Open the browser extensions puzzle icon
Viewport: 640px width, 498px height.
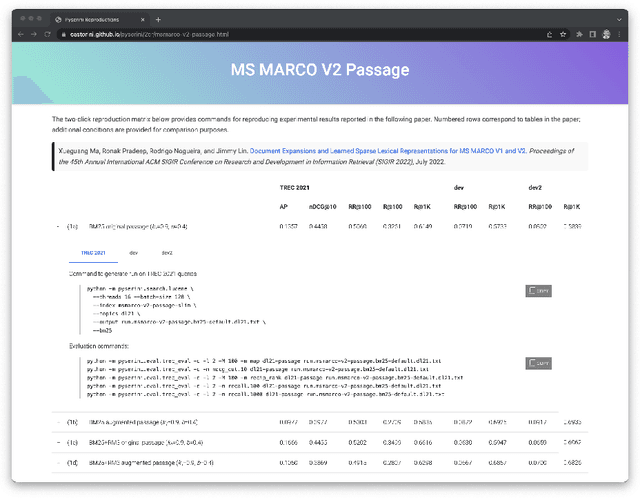581,34
